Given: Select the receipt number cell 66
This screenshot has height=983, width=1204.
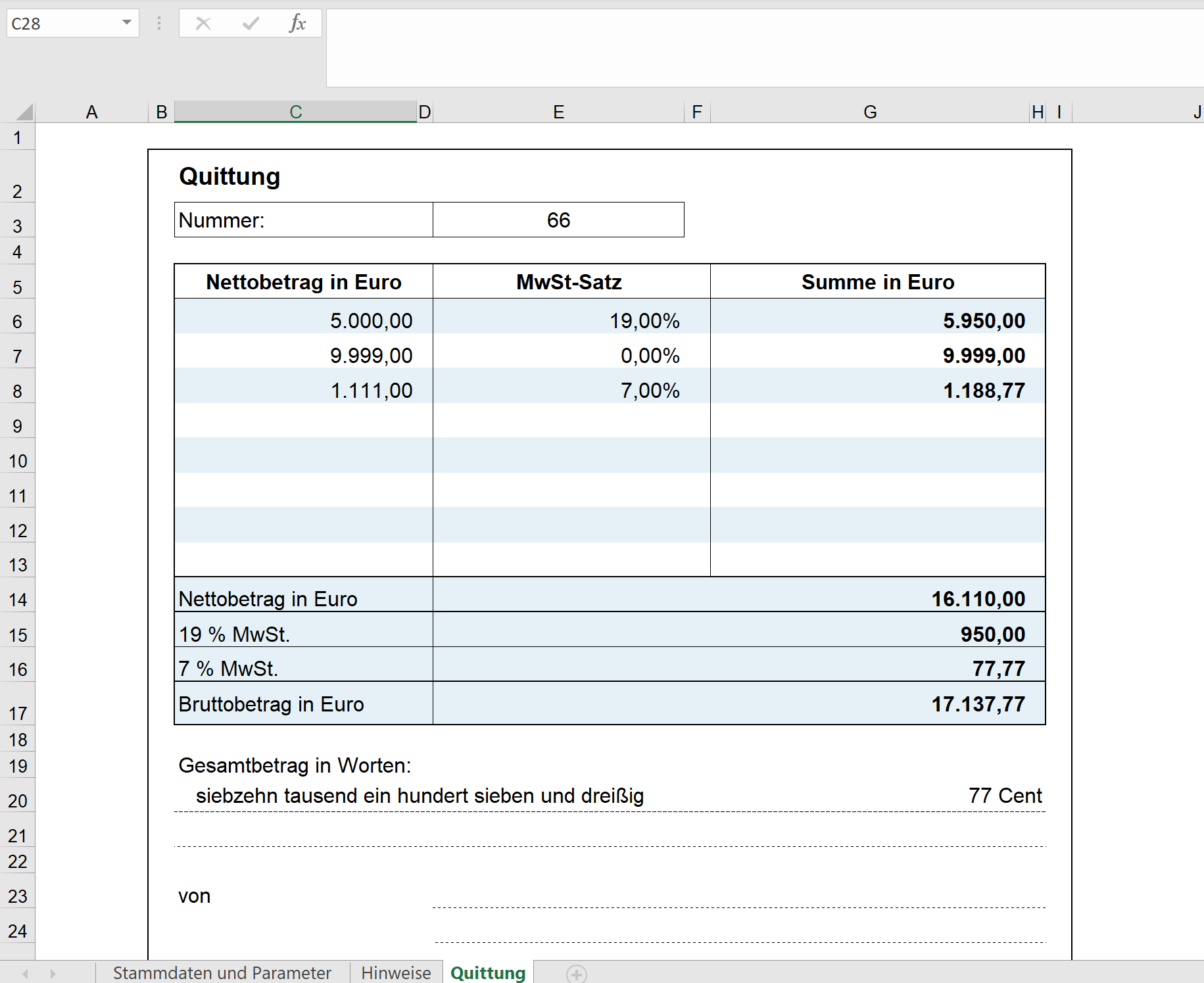Looking at the screenshot, I should tap(558, 220).
